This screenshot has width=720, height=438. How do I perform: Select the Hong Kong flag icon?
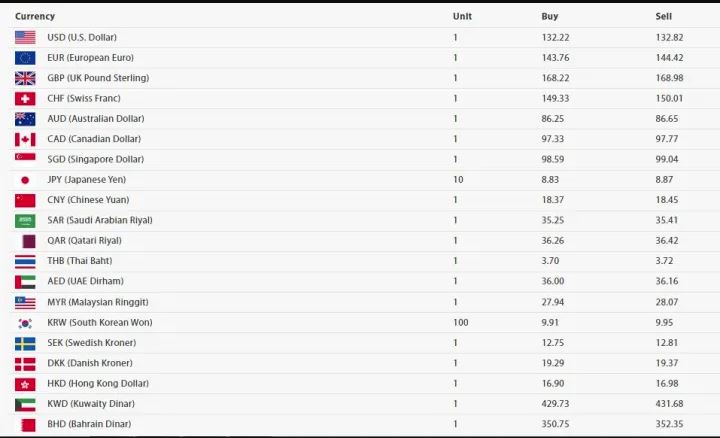25,384
